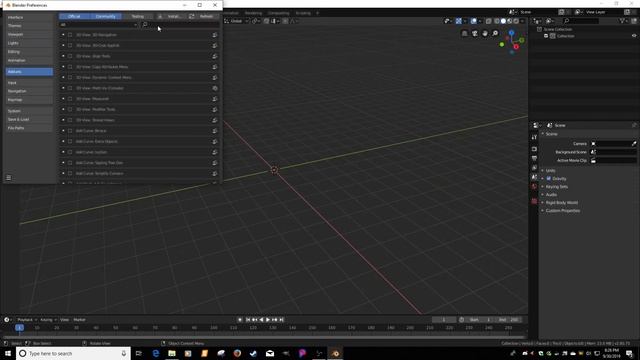Enable the Add Curve: Extra Objects checkbox

70,142
